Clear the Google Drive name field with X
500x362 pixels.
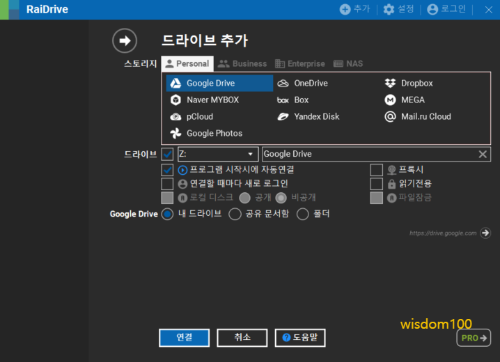click(483, 154)
